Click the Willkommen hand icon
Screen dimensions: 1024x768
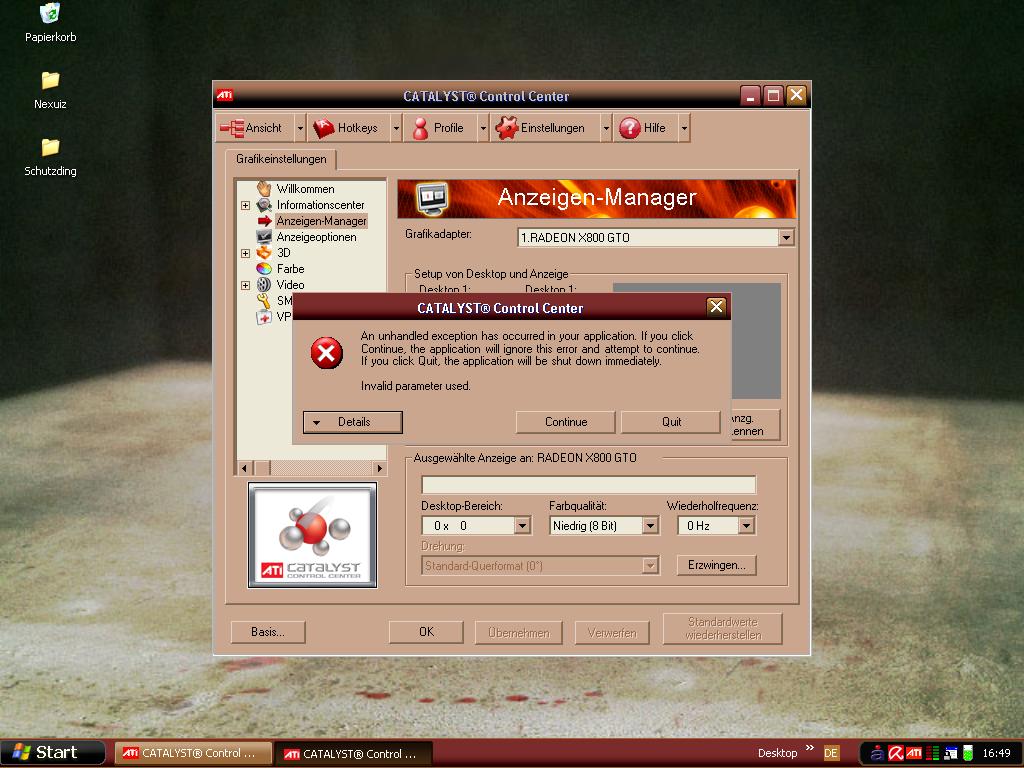[x=264, y=189]
